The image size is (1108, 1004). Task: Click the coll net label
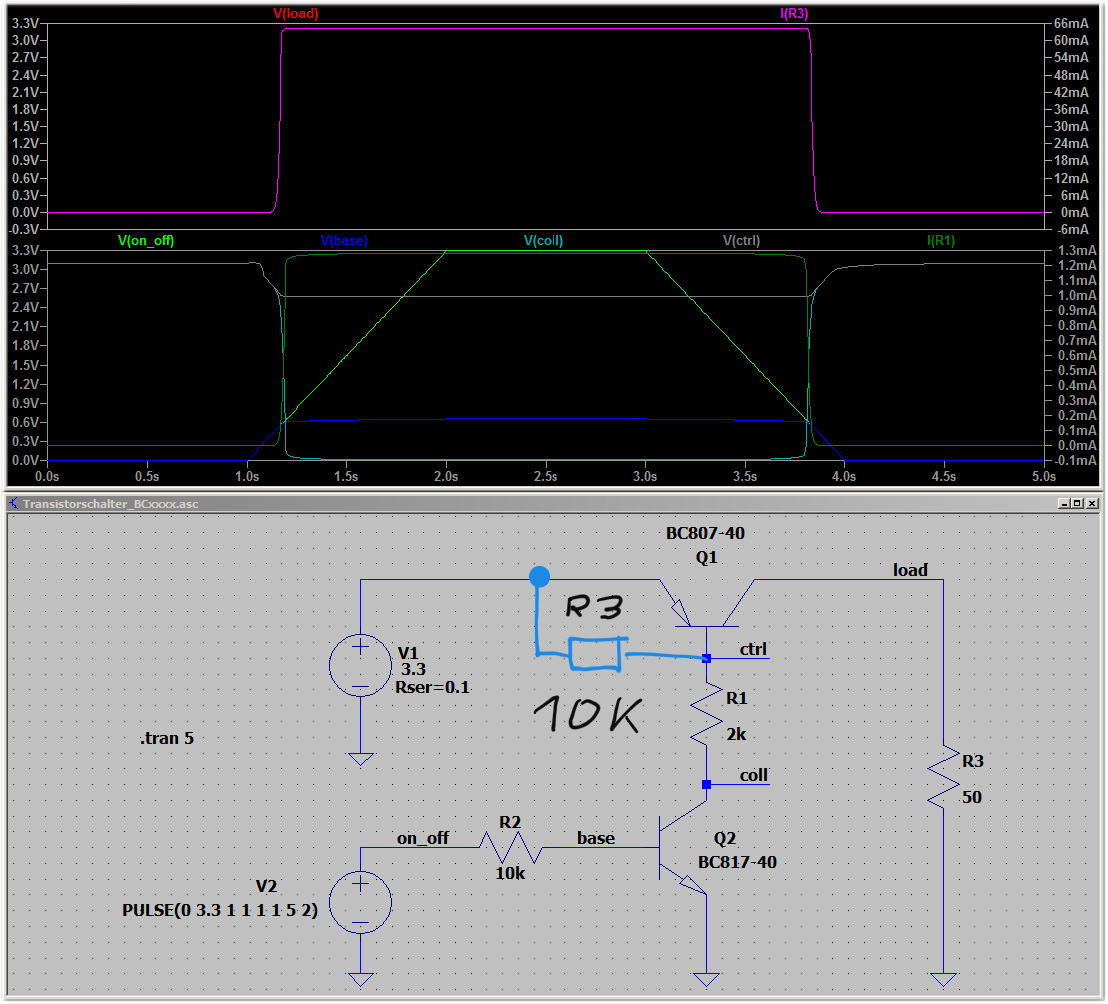(x=753, y=775)
